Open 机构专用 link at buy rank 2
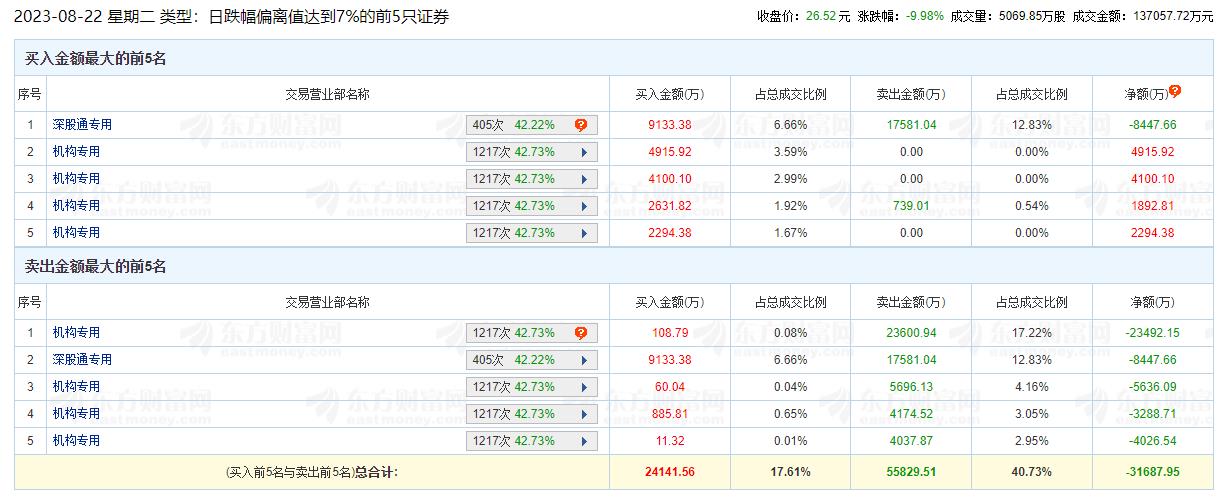This screenshot has height=497, width=1224. [x=77, y=152]
